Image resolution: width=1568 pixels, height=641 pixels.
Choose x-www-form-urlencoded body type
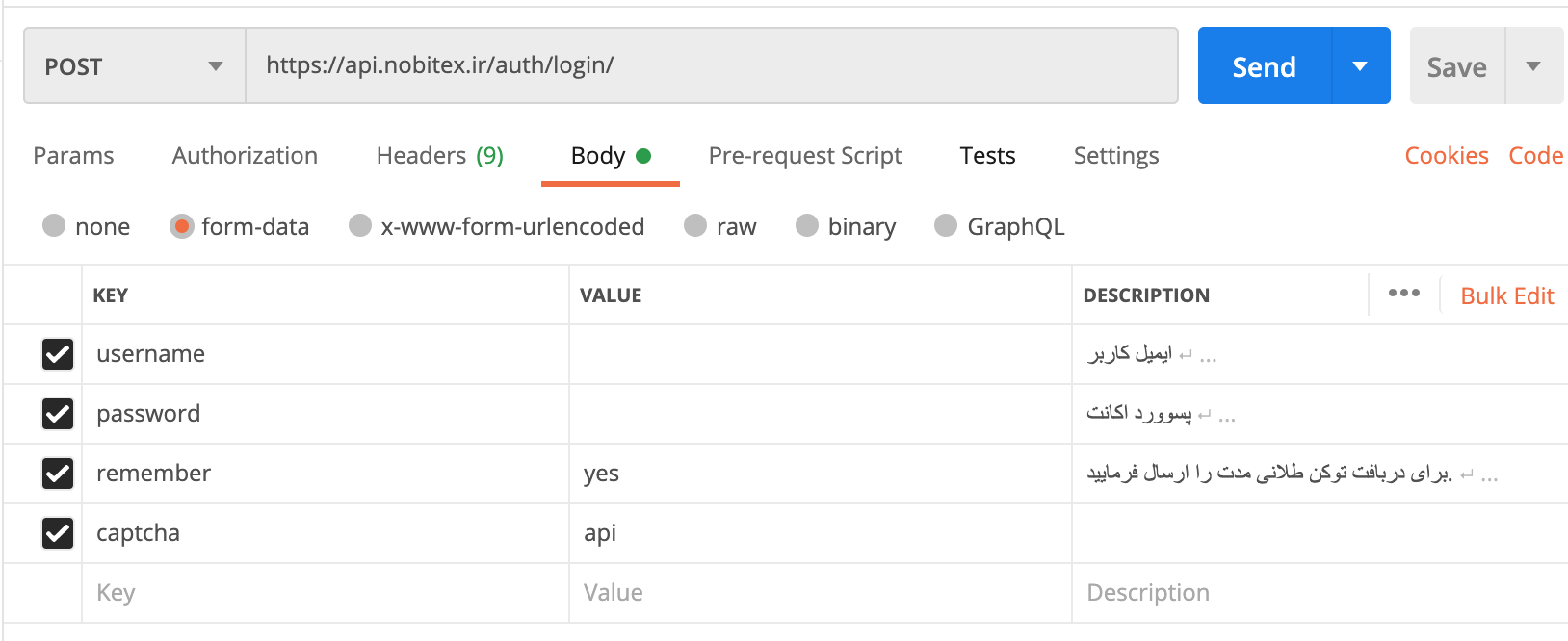click(360, 226)
